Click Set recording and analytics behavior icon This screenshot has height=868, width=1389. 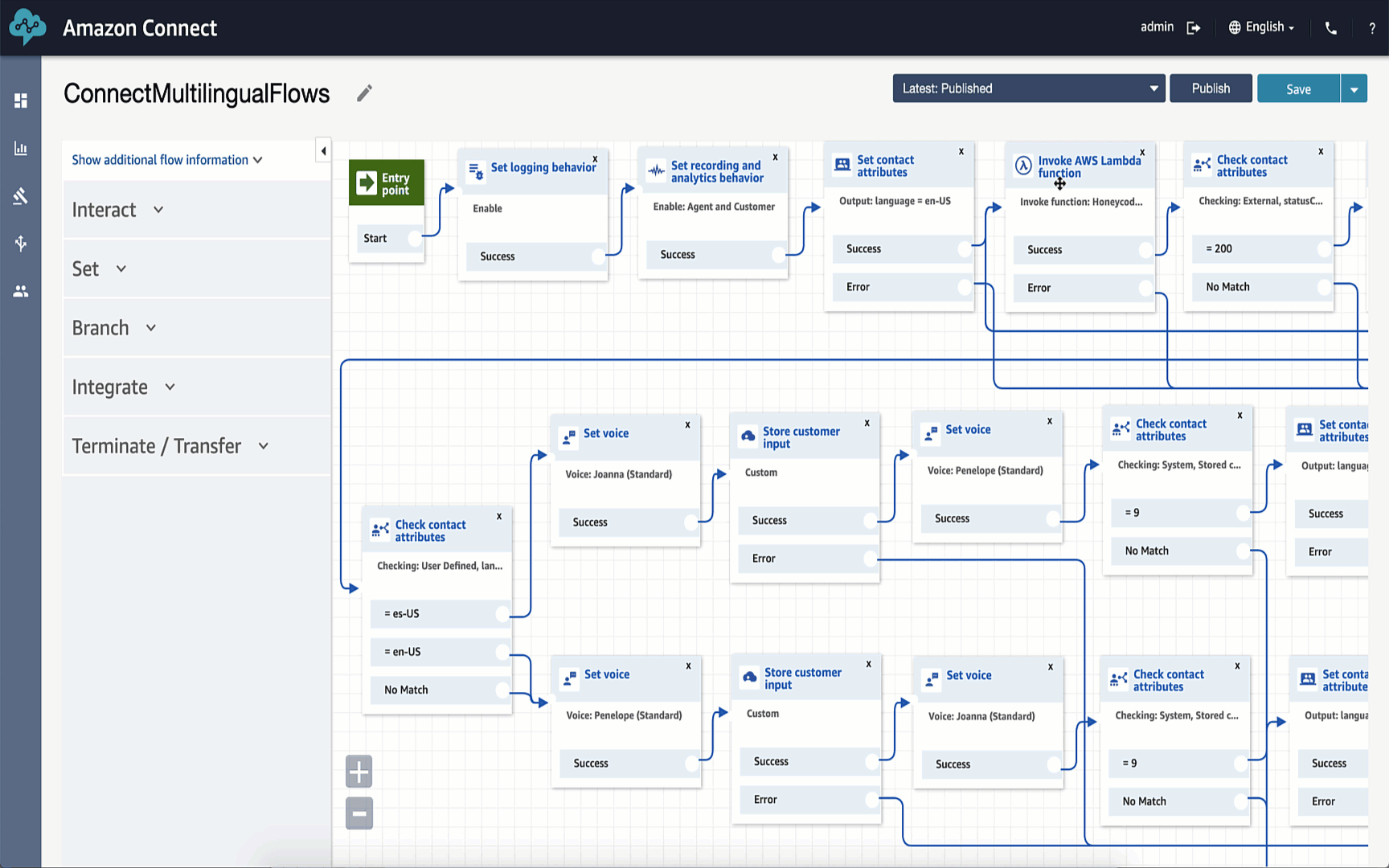tap(657, 170)
